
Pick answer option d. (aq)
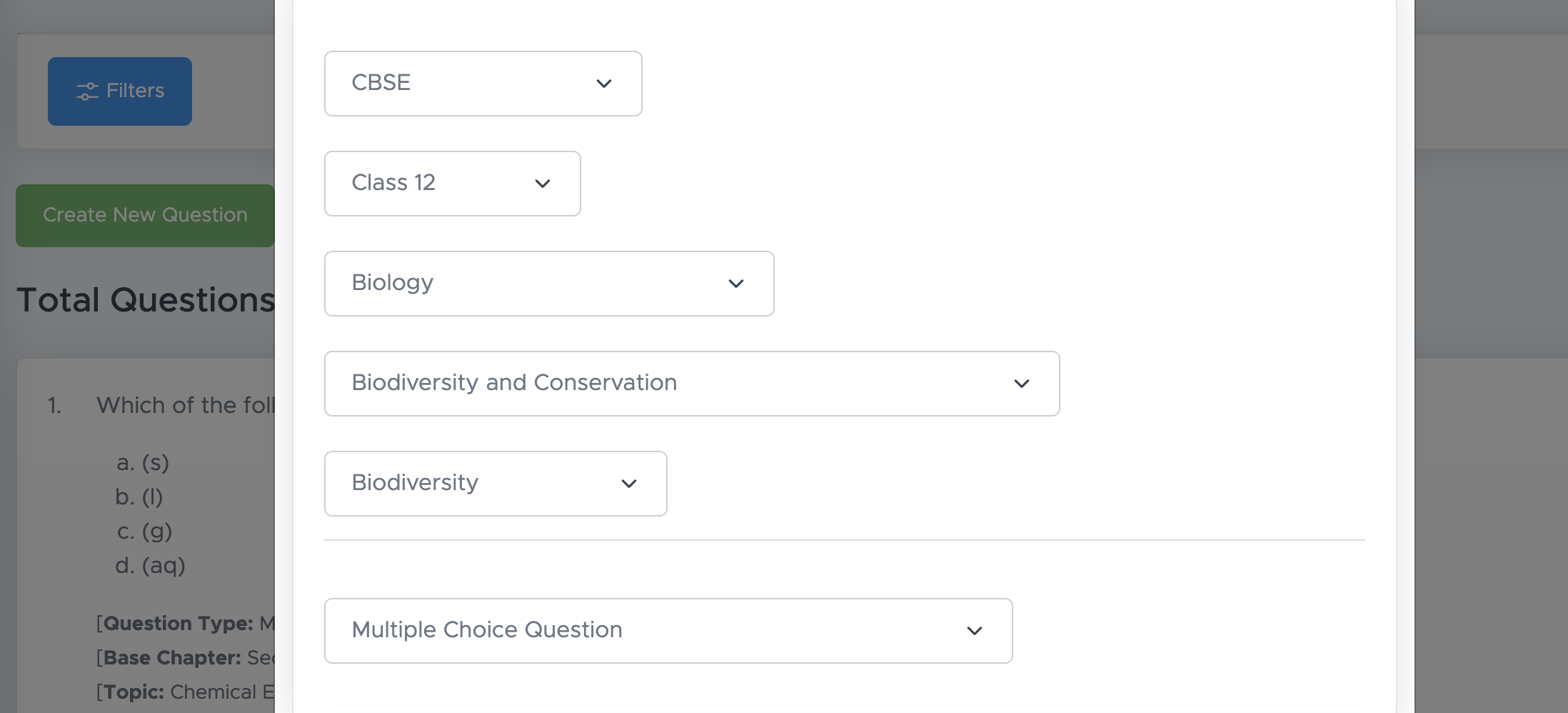[150, 566]
